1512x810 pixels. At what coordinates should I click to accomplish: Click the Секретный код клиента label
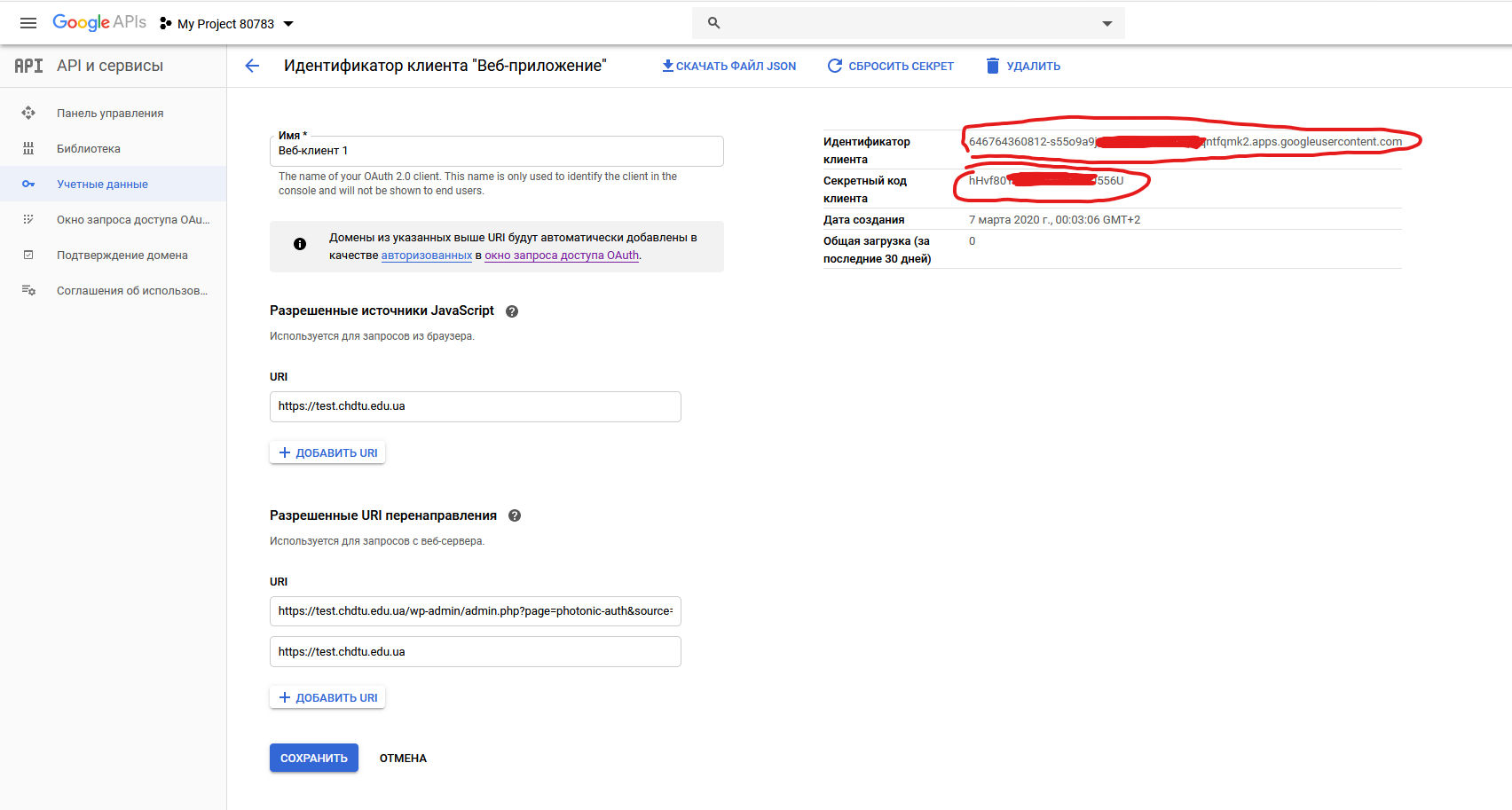coord(865,190)
